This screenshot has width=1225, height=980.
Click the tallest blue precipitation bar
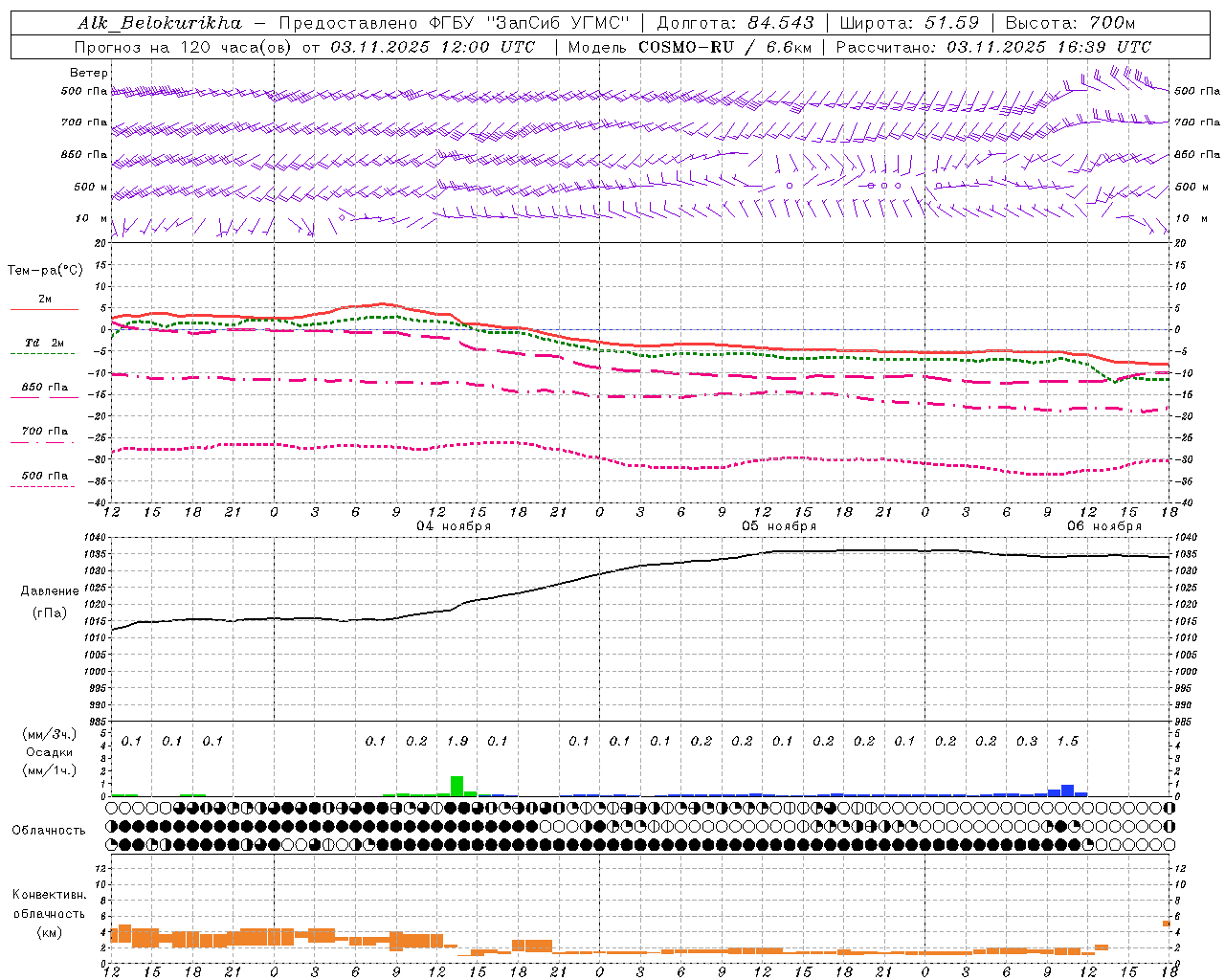1067,791
